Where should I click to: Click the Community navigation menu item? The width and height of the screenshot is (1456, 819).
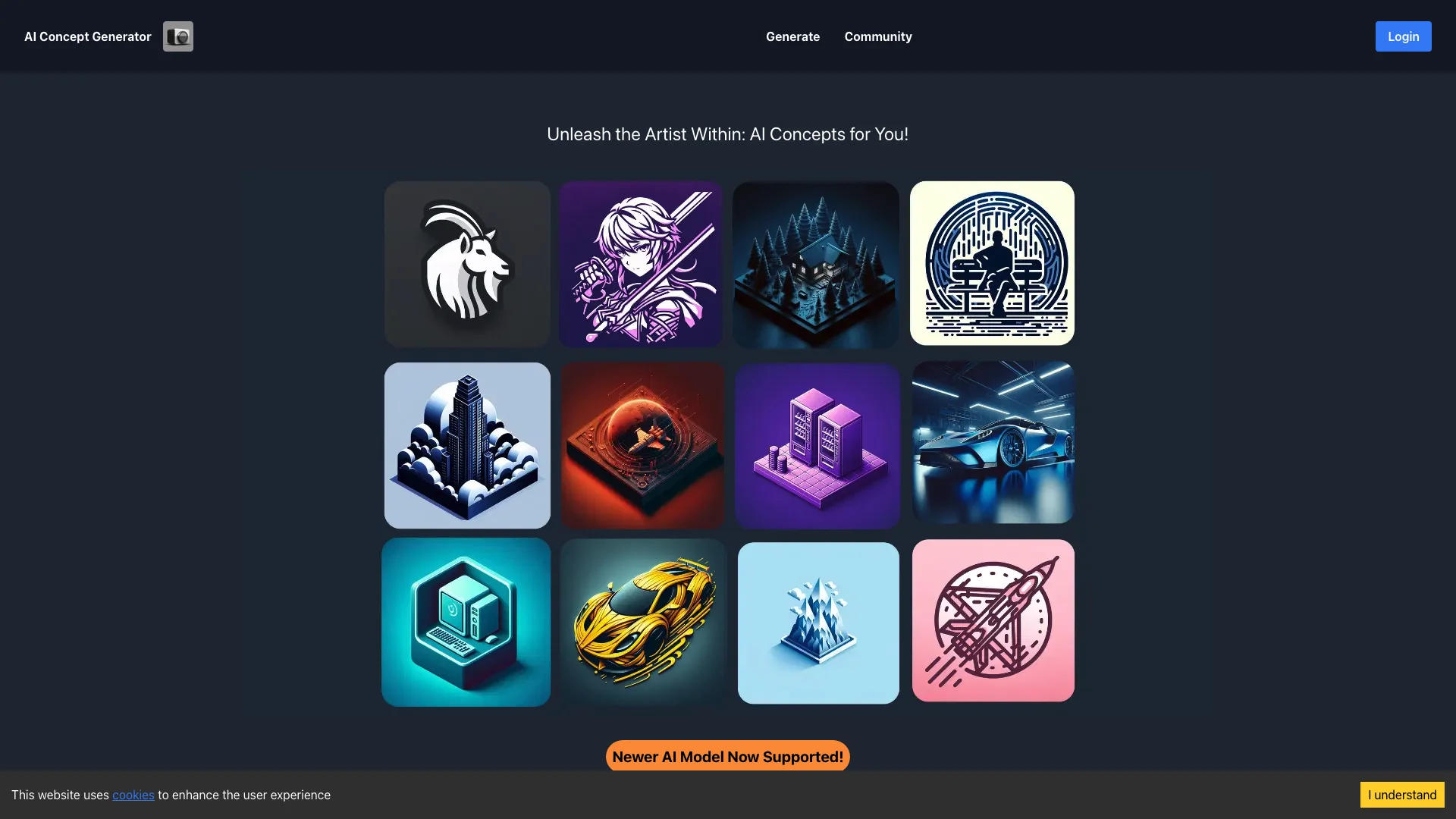click(x=878, y=36)
